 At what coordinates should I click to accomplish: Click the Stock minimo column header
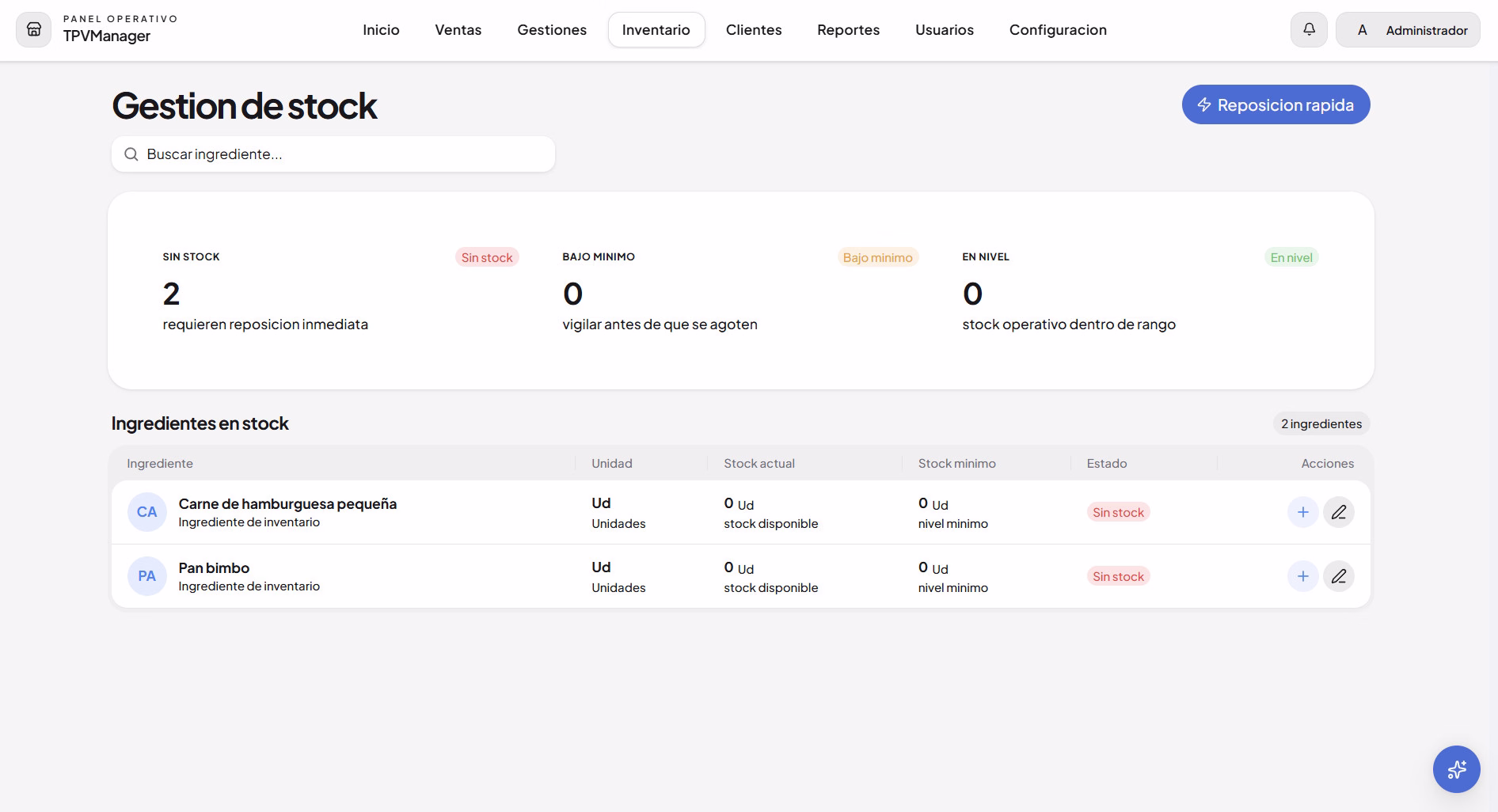957,463
